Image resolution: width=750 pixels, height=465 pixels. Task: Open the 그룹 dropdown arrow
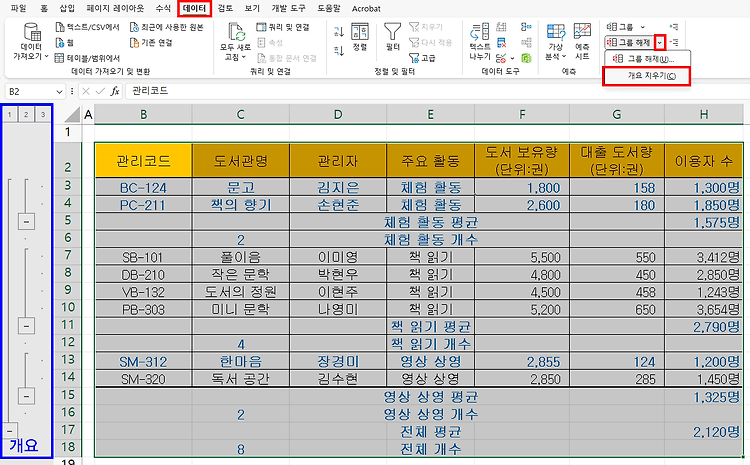(642, 27)
